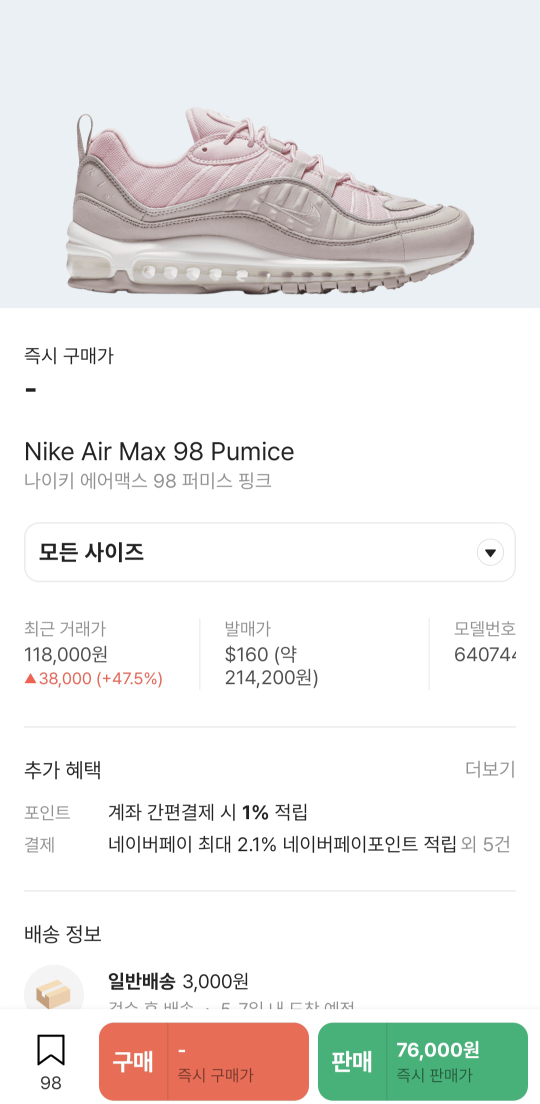Image resolution: width=540 pixels, height=1104 pixels.
Task: Open the 모든 사이즈 size selector
Action: 270,553
